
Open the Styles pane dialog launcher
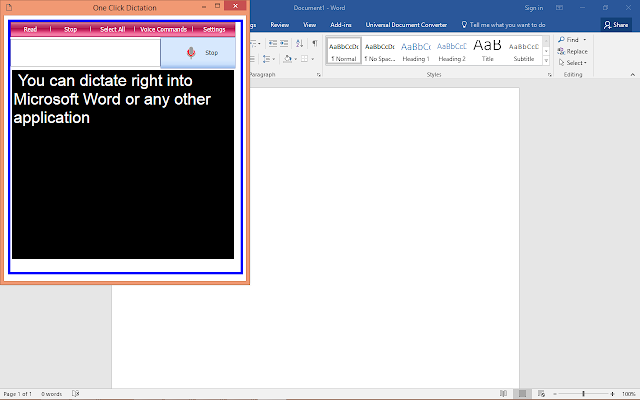point(550,75)
